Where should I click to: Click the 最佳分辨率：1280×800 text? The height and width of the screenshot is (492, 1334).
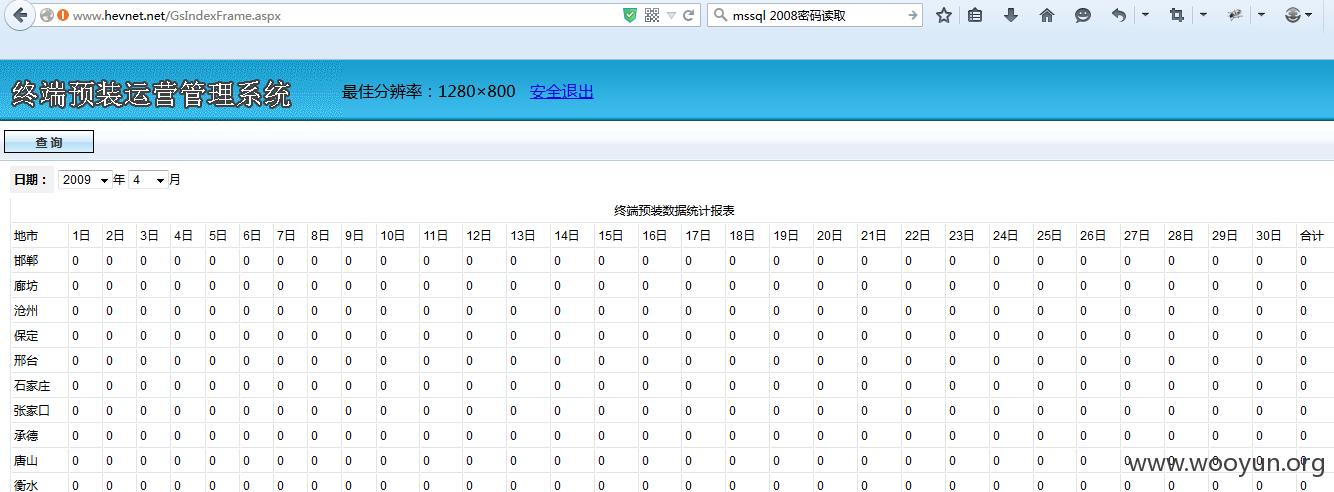(428, 92)
